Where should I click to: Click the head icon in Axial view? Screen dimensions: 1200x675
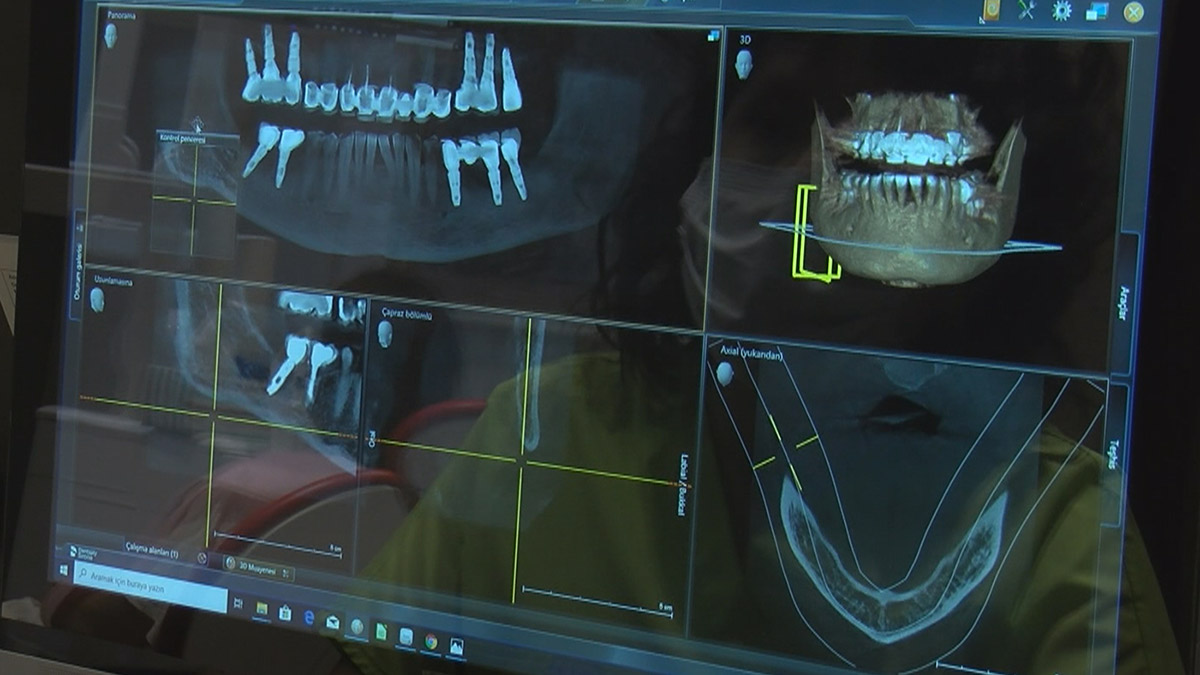pos(724,373)
